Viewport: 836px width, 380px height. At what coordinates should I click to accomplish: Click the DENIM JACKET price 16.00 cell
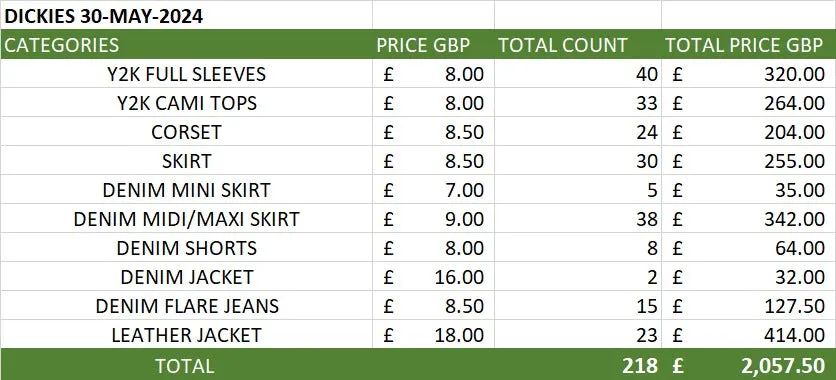click(x=433, y=277)
